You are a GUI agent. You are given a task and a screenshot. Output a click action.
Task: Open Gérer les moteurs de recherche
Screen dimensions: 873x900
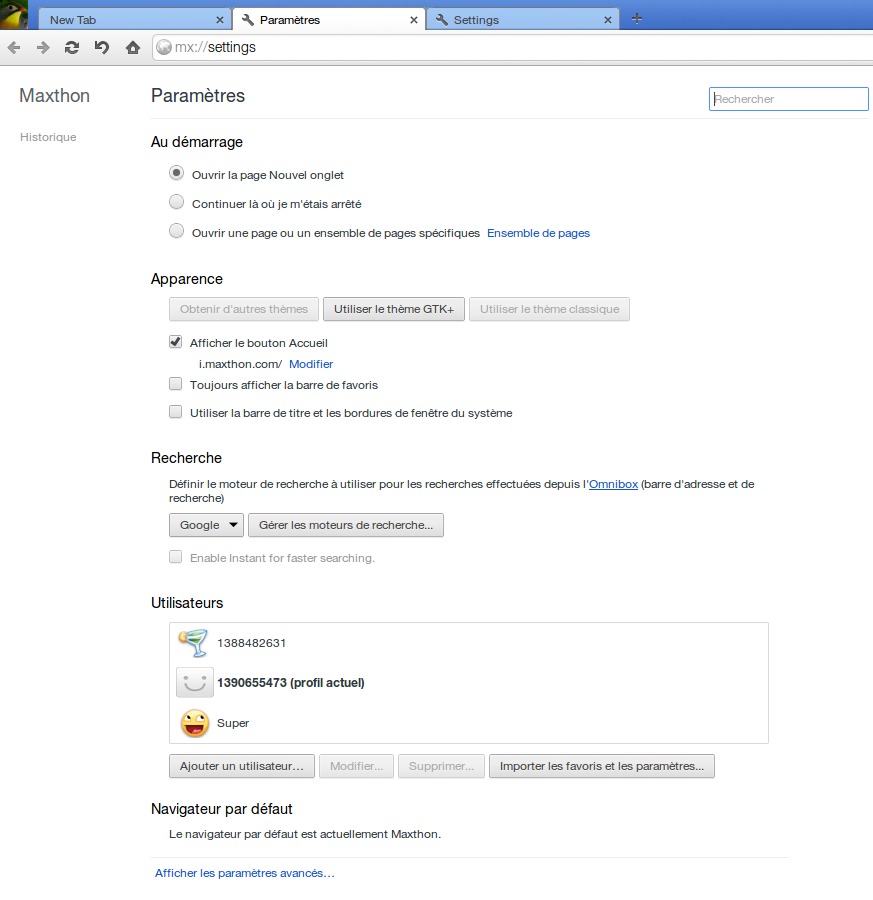click(x=346, y=525)
